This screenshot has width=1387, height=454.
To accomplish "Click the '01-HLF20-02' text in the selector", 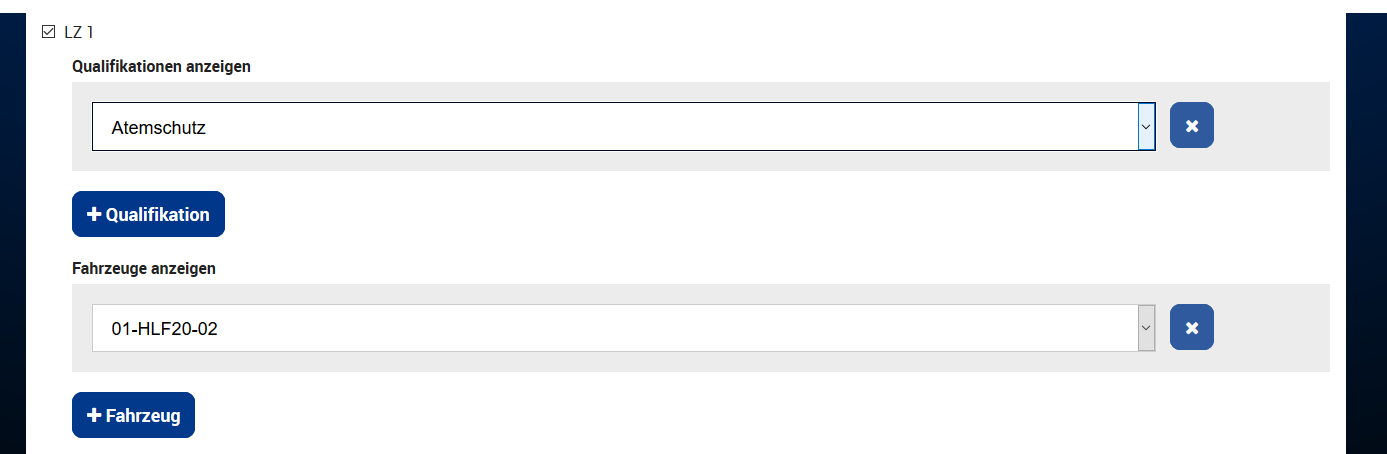I will 165,328.
